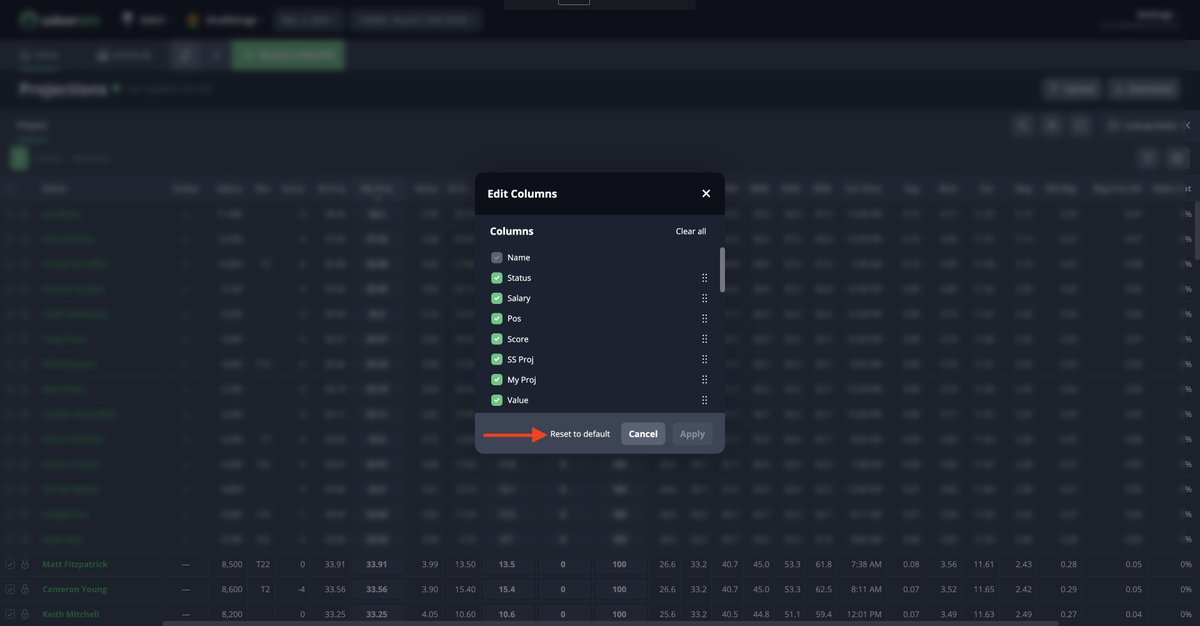Edit the 15.4 input for Cameron Young

coord(506,589)
